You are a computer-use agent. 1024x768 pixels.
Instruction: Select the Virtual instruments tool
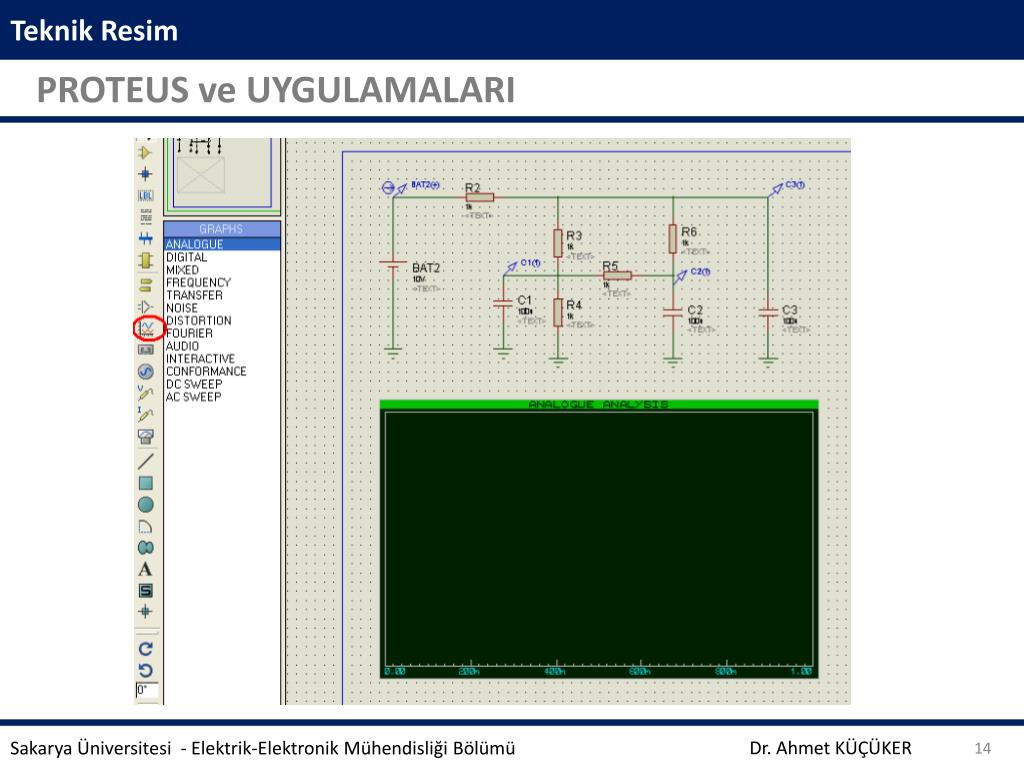(x=145, y=437)
